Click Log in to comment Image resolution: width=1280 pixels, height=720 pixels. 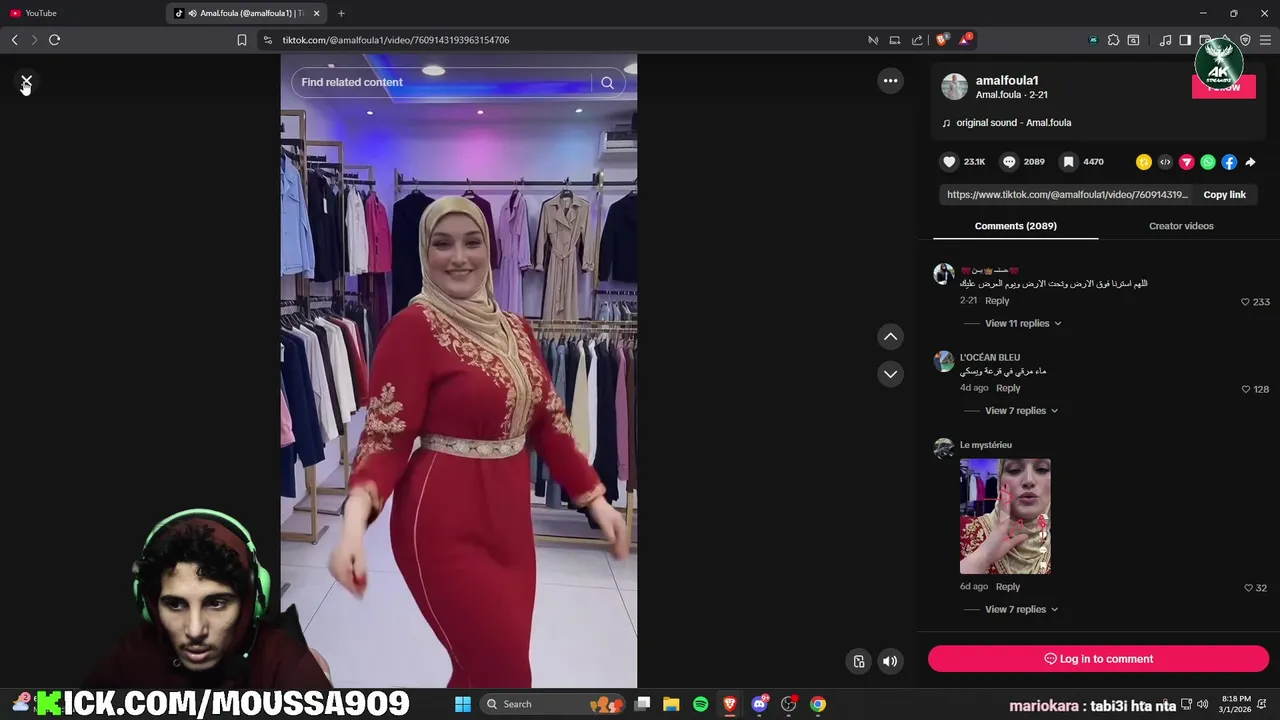tap(1098, 659)
